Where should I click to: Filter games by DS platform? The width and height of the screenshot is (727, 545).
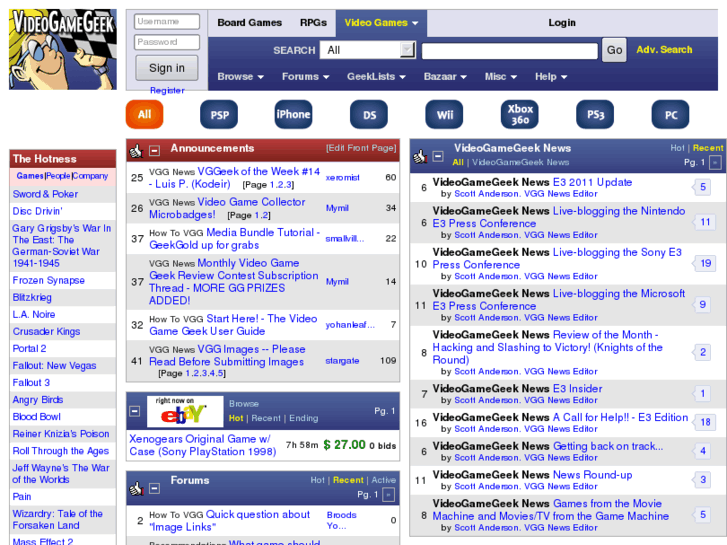[369, 115]
